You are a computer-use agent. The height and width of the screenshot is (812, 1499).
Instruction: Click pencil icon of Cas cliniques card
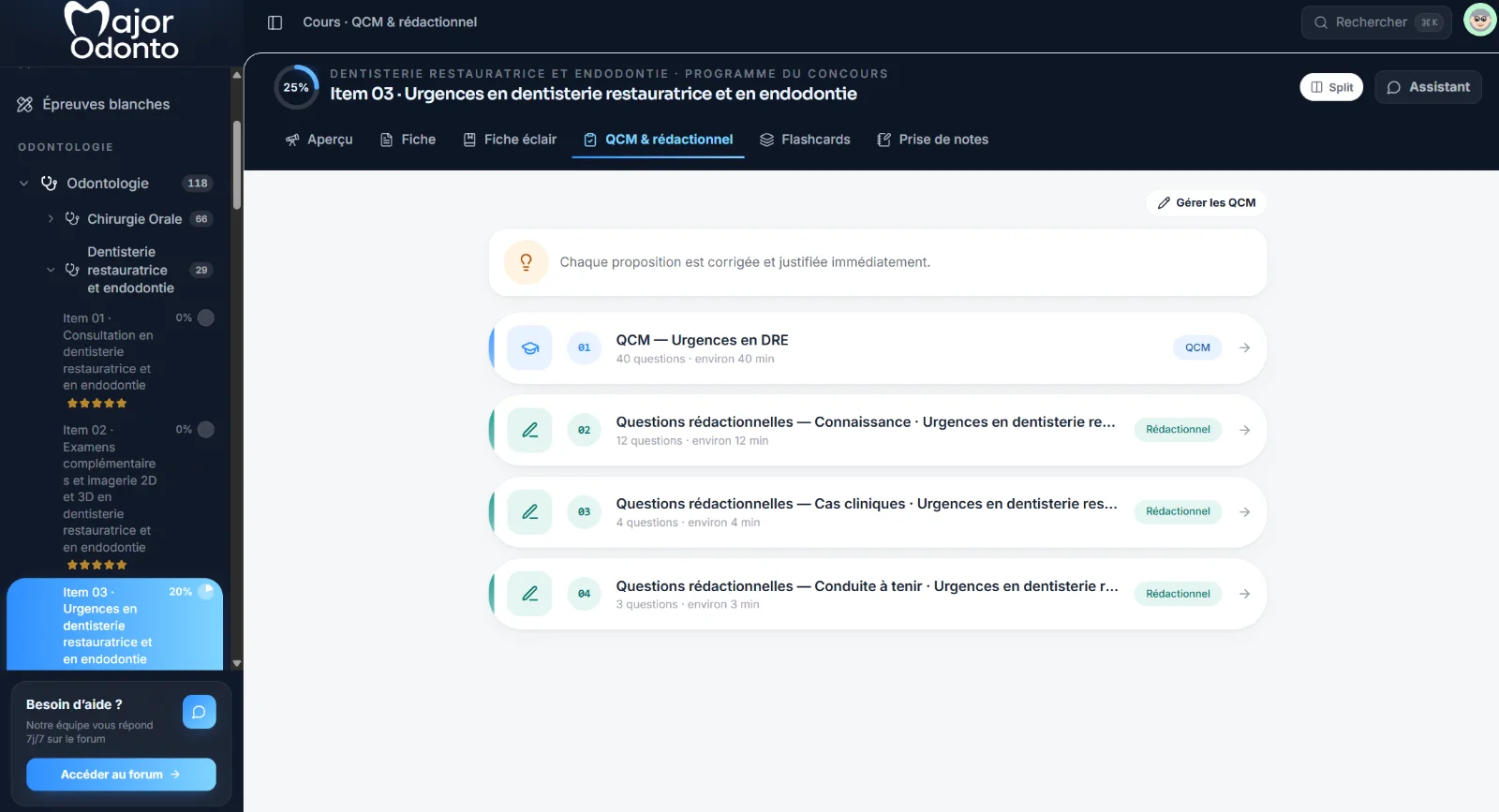530,511
